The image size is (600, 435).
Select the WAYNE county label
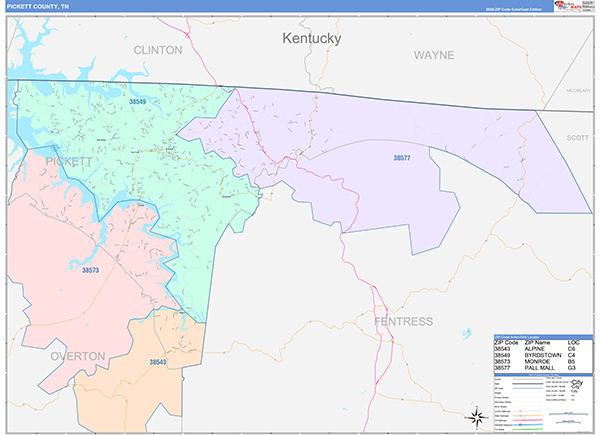click(x=434, y=55)
